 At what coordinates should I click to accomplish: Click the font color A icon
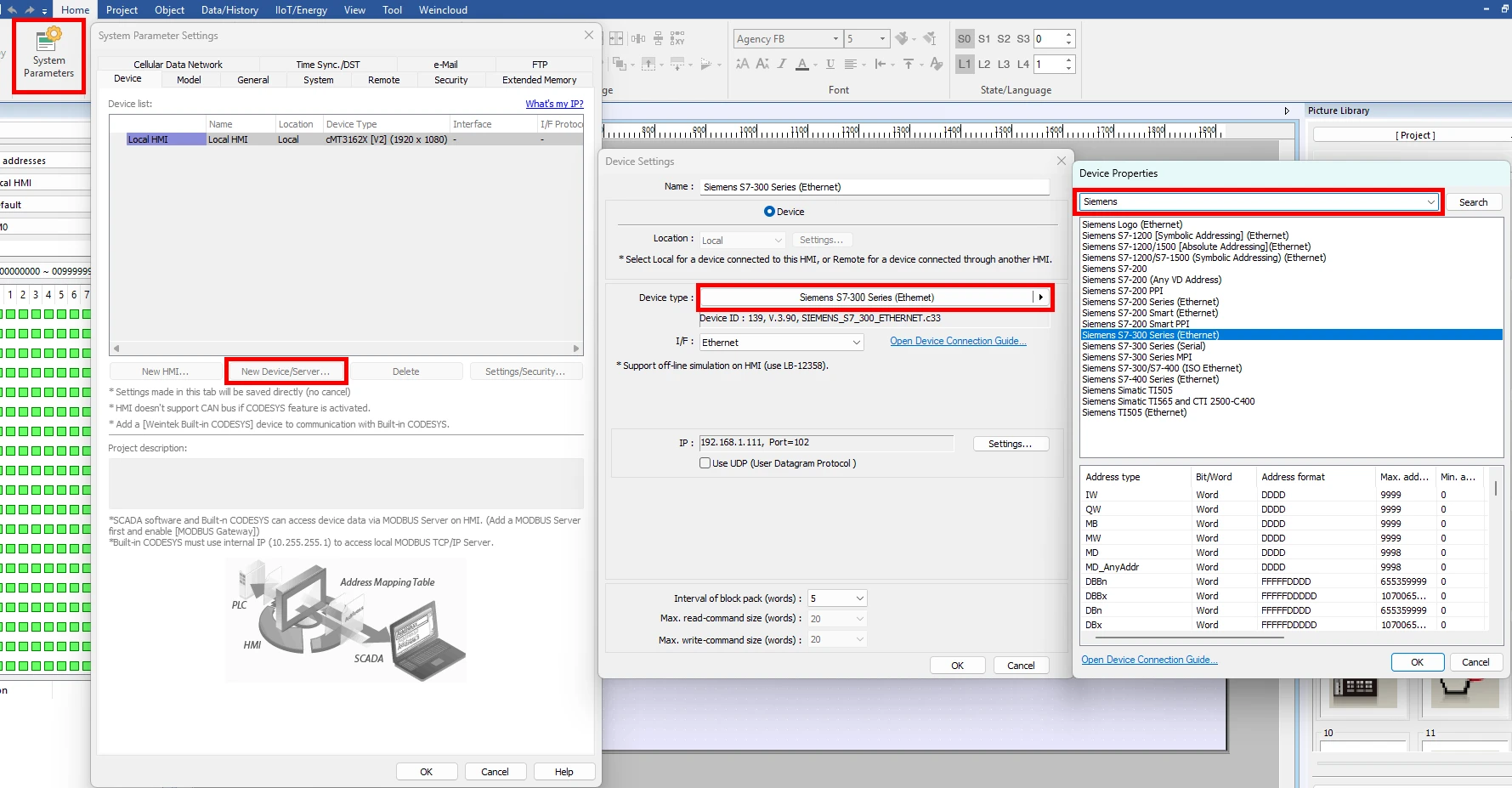click(802, 64)
